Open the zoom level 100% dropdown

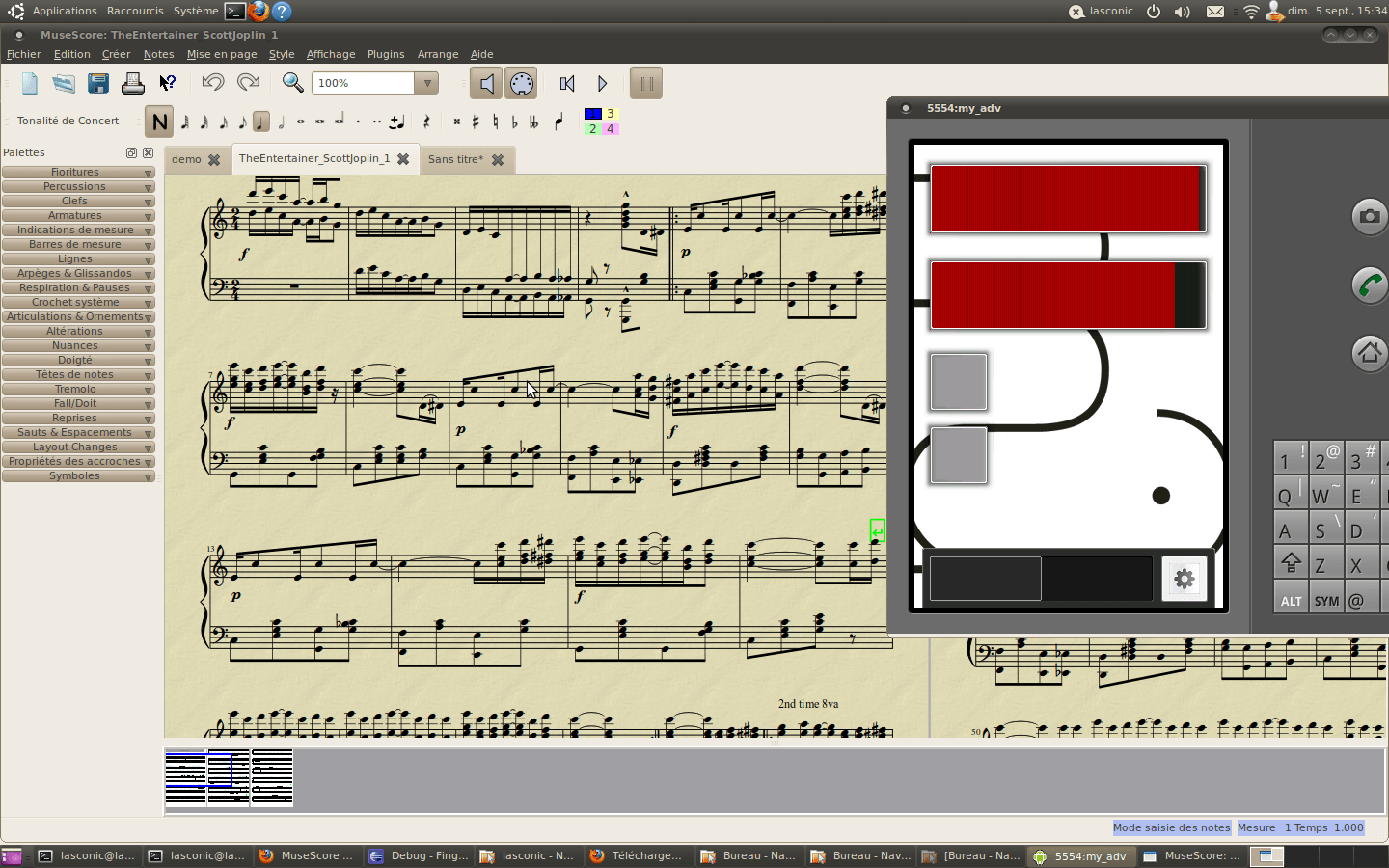[x=427, y=83]
